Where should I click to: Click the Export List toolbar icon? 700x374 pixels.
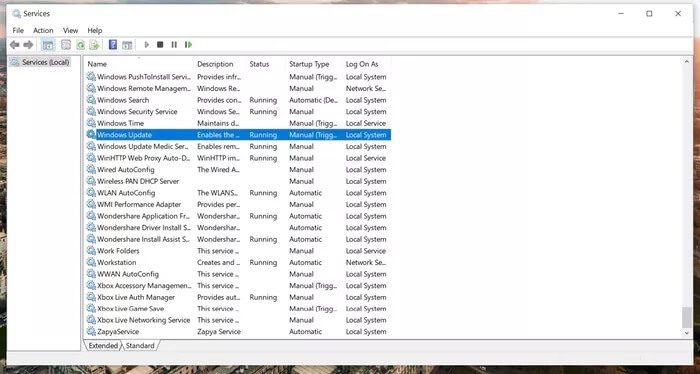[94, 45]
